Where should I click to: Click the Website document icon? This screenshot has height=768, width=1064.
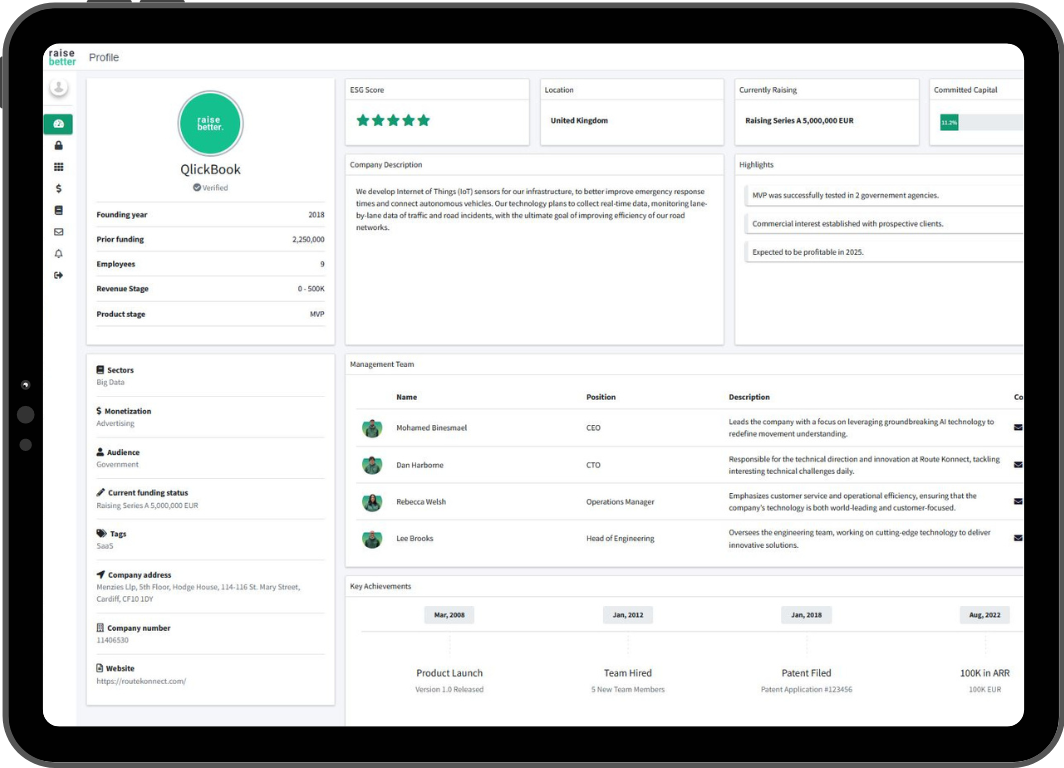[x=100, y=668]
